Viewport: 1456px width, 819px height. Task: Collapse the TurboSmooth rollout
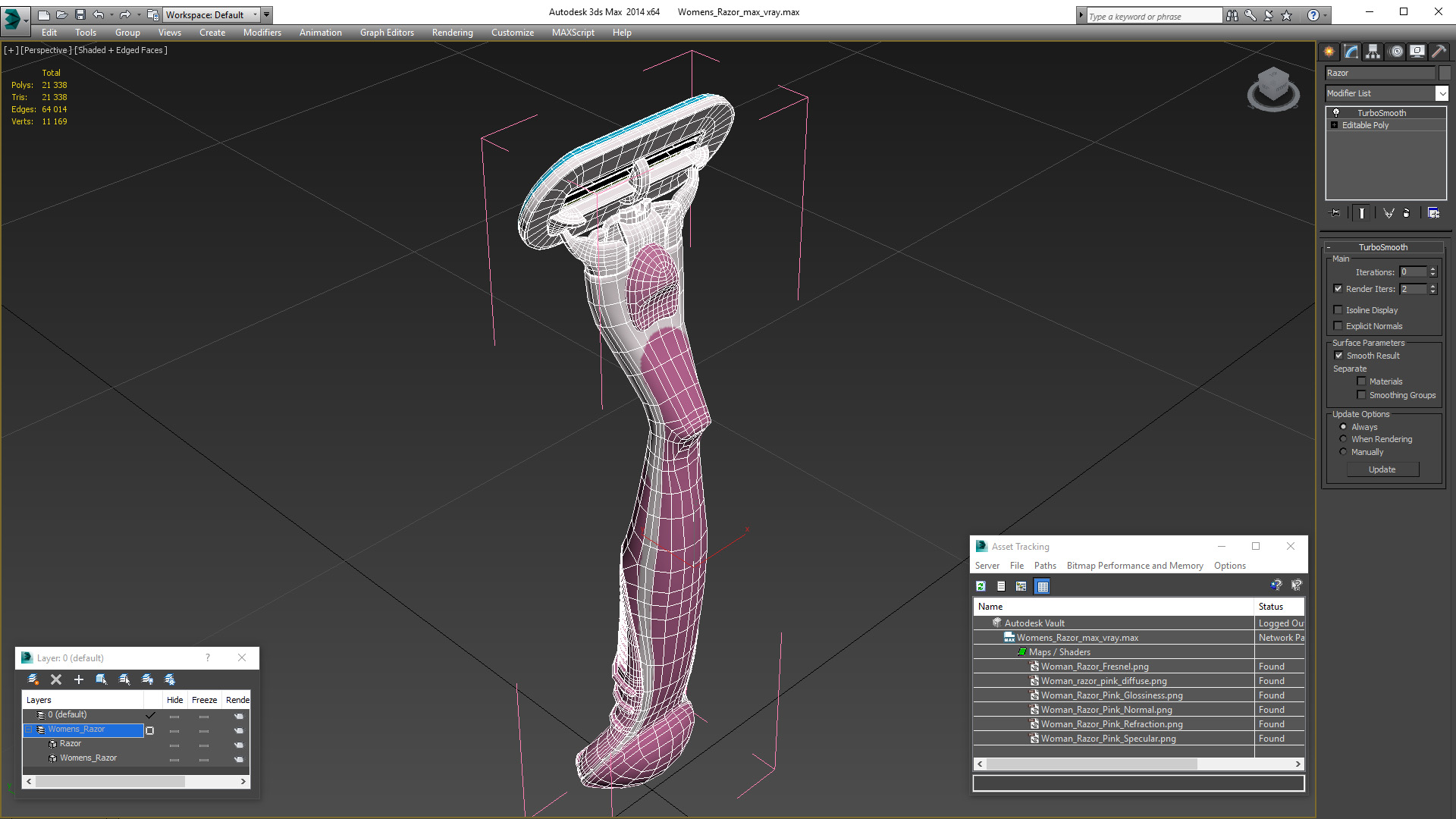1383,247
